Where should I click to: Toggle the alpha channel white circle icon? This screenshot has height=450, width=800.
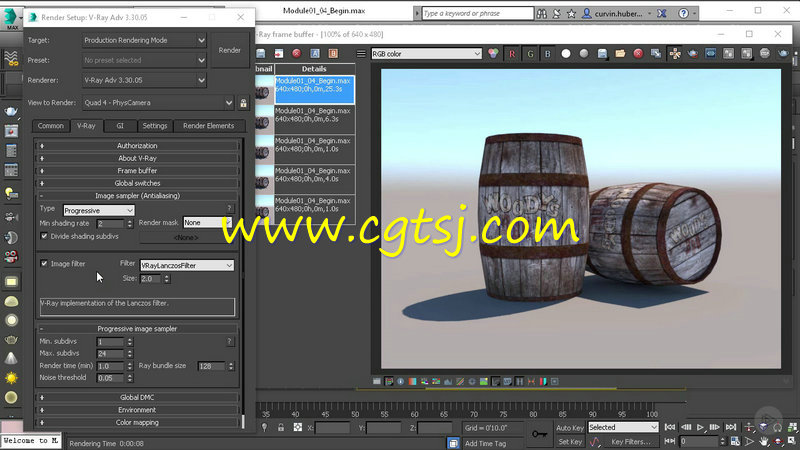tap(566, 54)
